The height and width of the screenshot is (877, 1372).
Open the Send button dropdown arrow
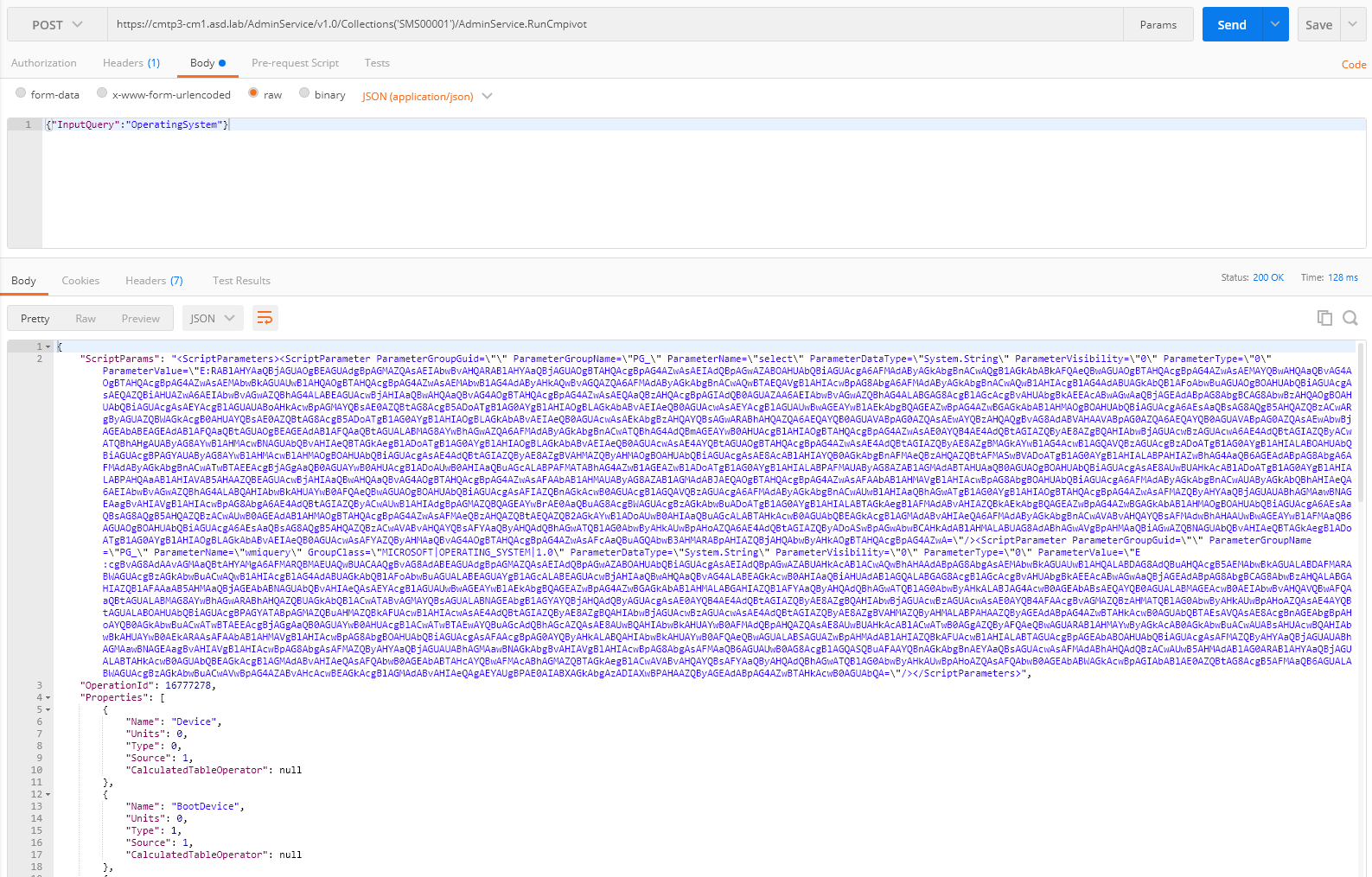click(x=1275, y=24)
